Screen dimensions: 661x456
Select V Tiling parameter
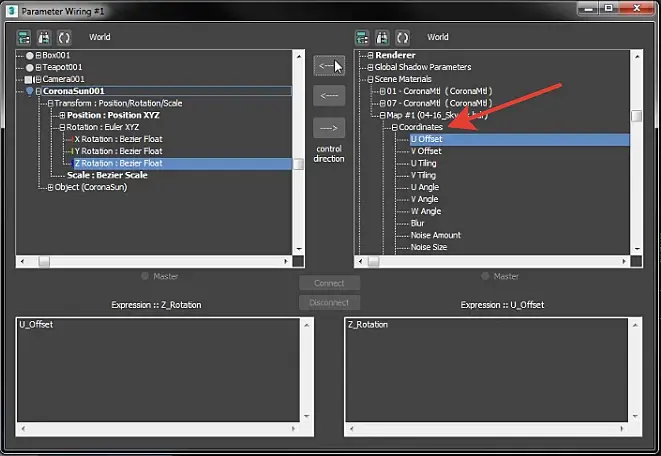[424, 175]
